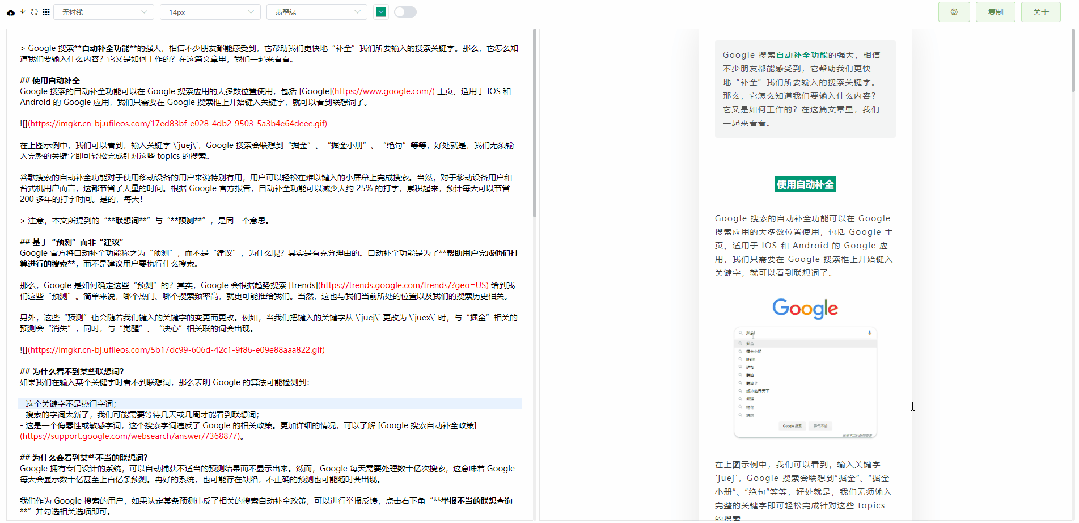Open the green theme color picker
This screenshot has height=523, width=1079.
(380, 12)
